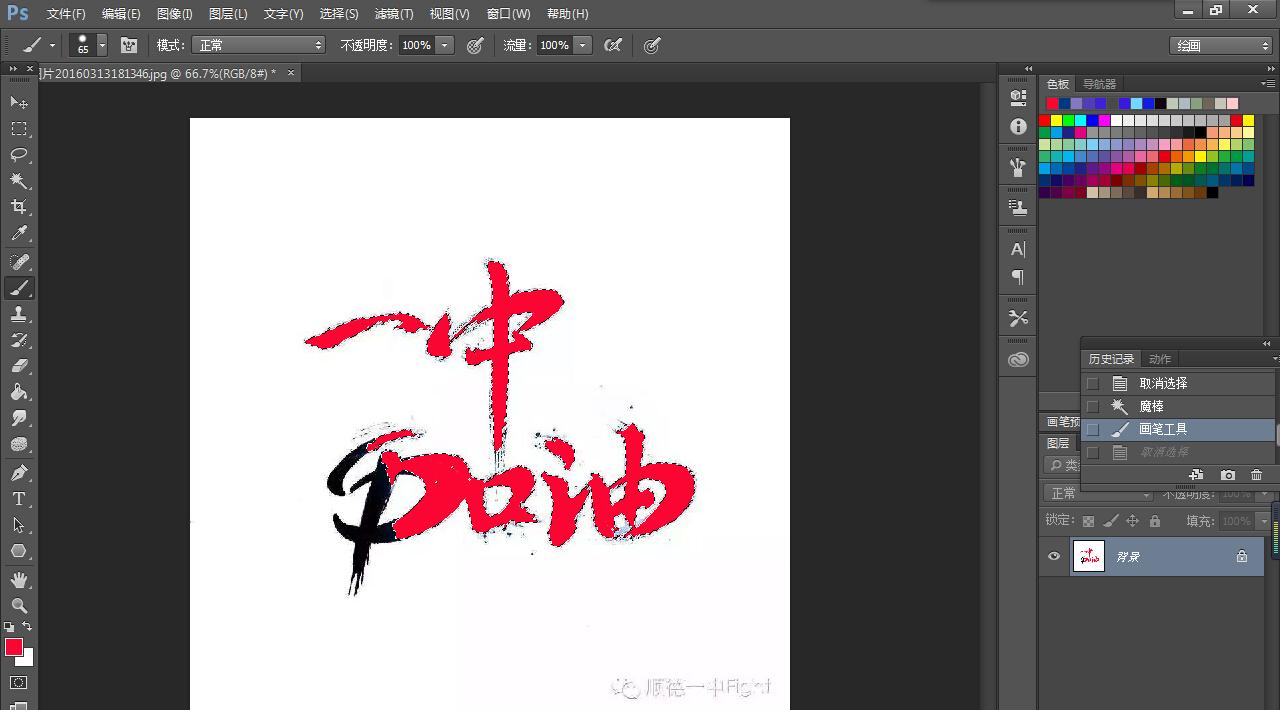The width and height of the screenshot is (1280, 710).
Task: Open the 模式 blending mode dropdown
Action: [x=258, y=45]
